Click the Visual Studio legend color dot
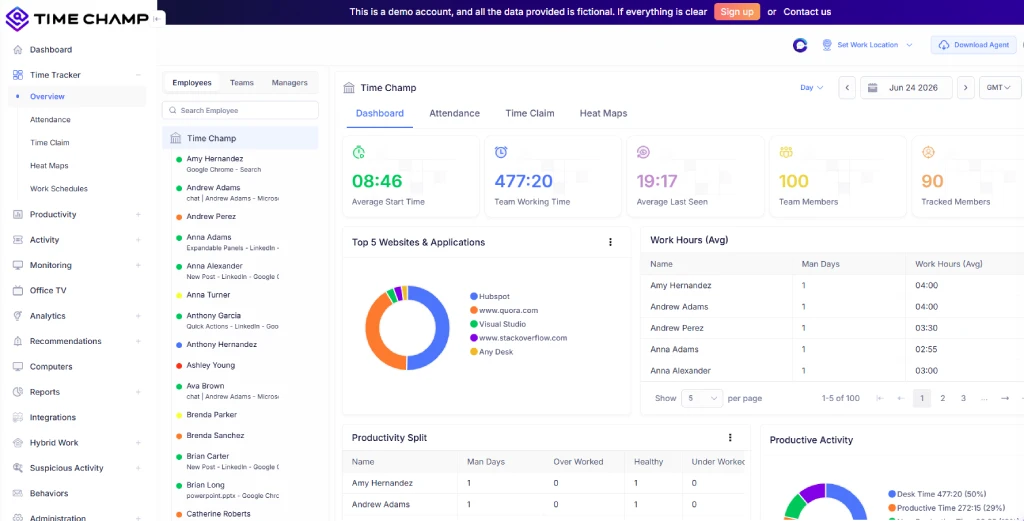 click(x=473, y=324)
